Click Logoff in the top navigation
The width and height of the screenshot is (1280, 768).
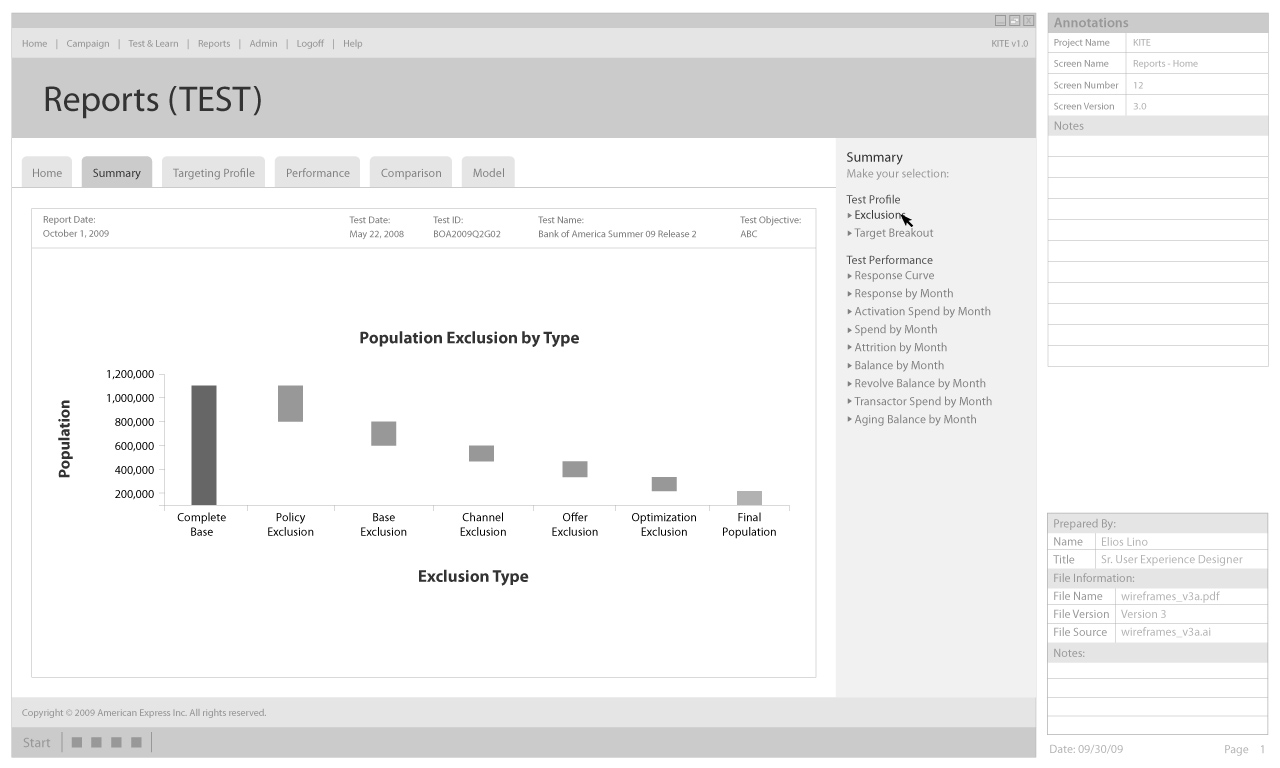310,44
